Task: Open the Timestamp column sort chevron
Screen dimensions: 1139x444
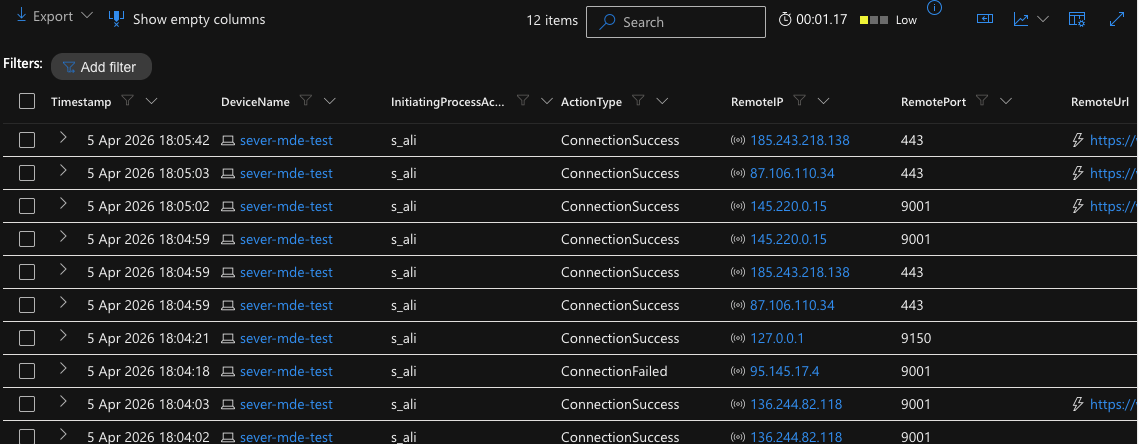Action: [x=151, y=102]
